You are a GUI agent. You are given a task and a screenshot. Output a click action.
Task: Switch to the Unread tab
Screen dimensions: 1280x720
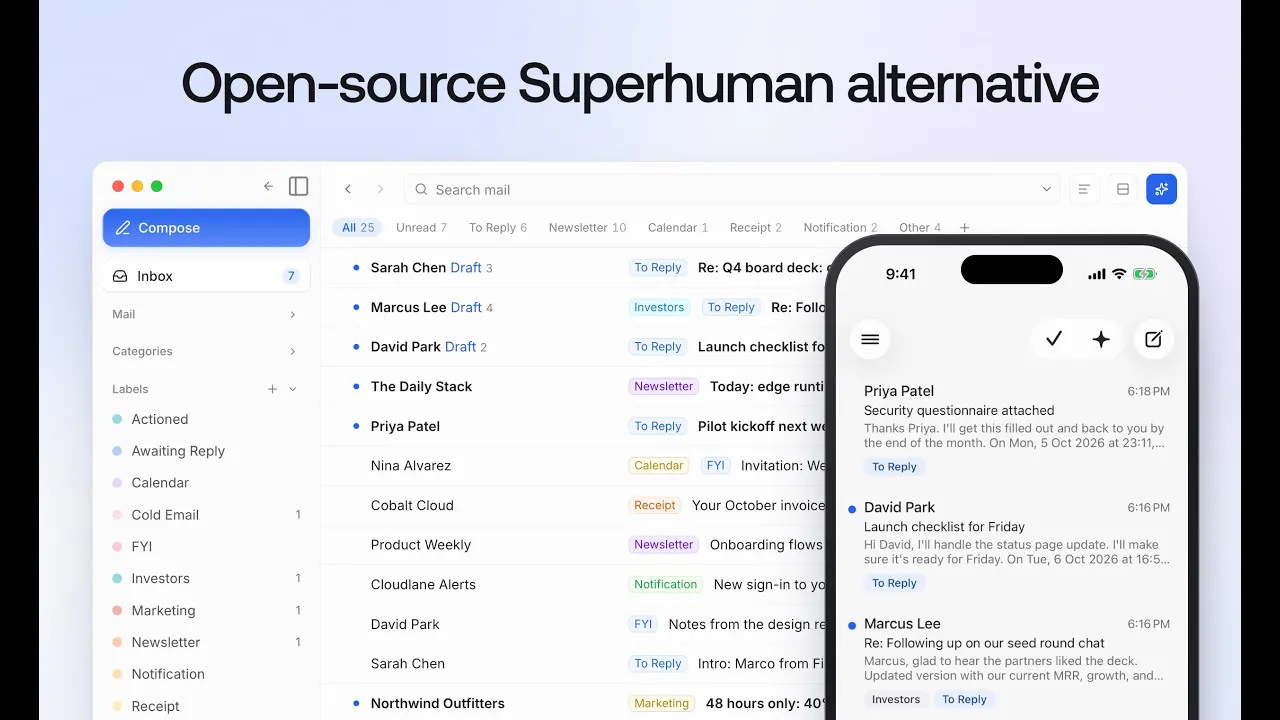pos(421,228)
